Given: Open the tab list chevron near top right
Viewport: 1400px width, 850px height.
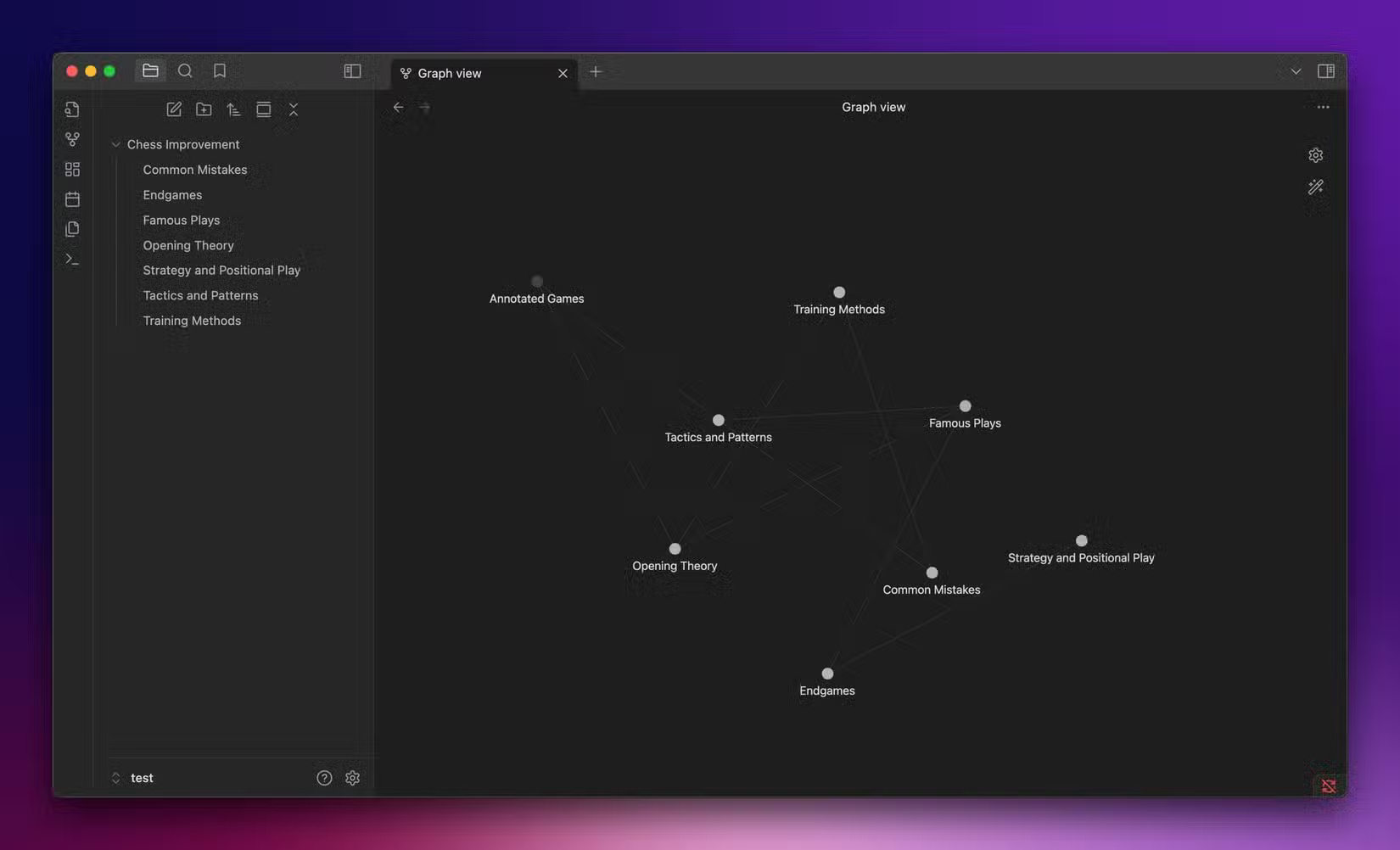Looking at the screenshot, I should point(1295,71).
